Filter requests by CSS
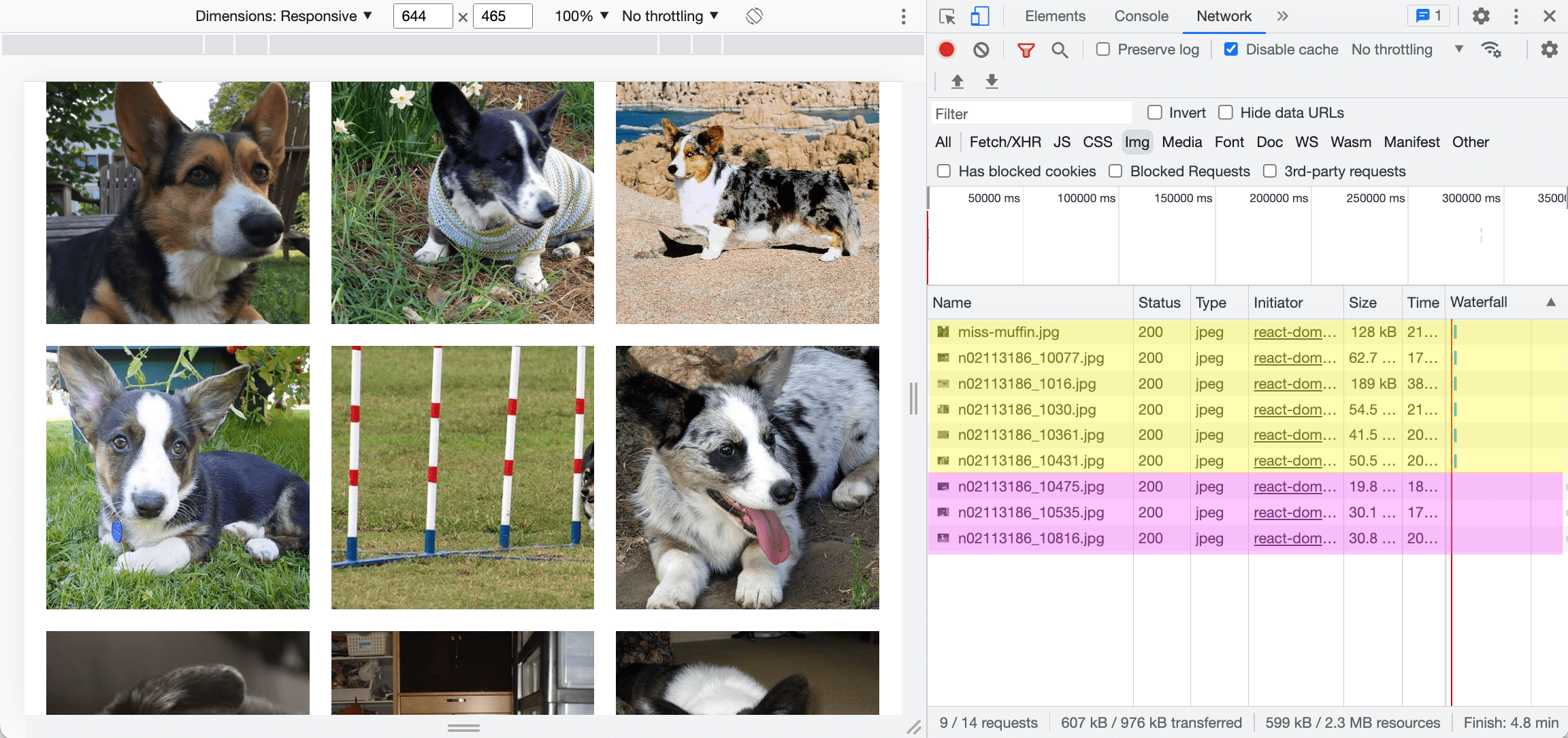The height and width of the screenshot is (738, 1568). pyautogui.click(x=1098, y=142)
